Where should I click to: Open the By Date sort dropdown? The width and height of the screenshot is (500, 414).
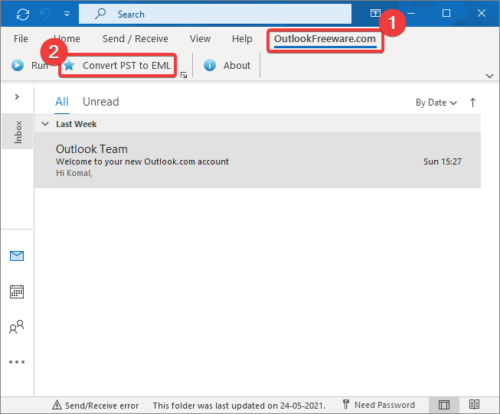(436, 103)
